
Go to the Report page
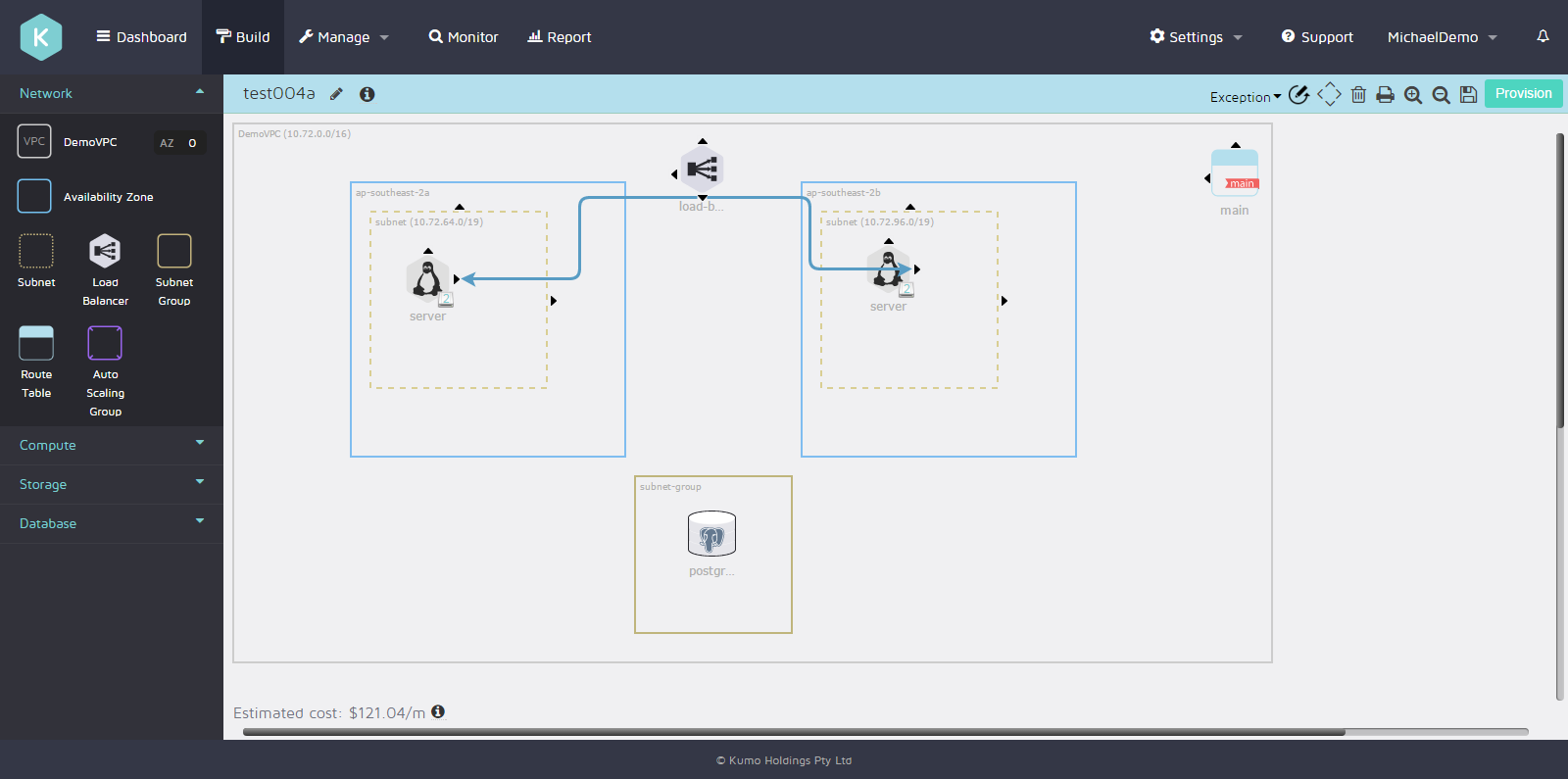tap(560, 37)
